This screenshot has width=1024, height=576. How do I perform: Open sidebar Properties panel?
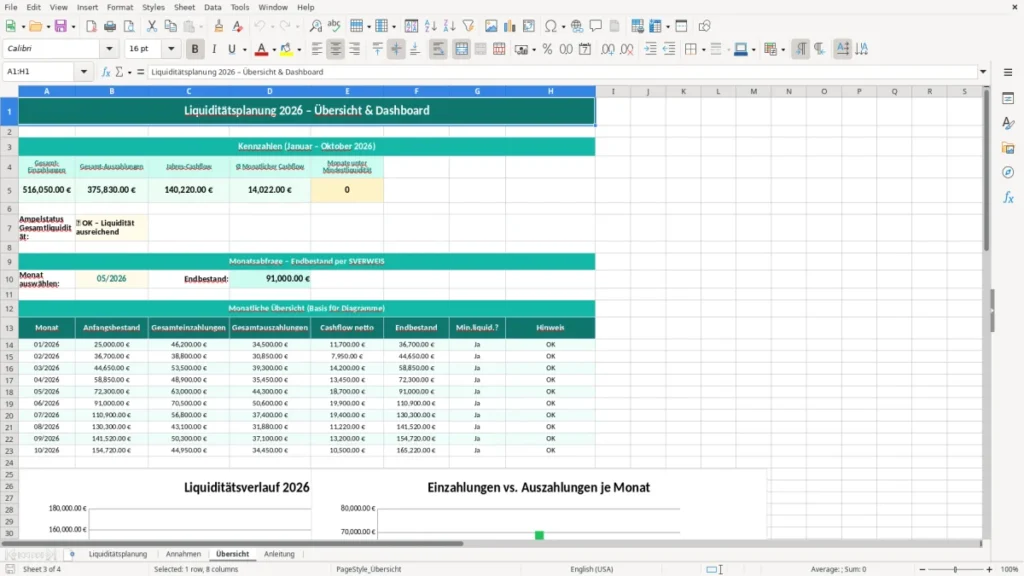point(1008,98)
